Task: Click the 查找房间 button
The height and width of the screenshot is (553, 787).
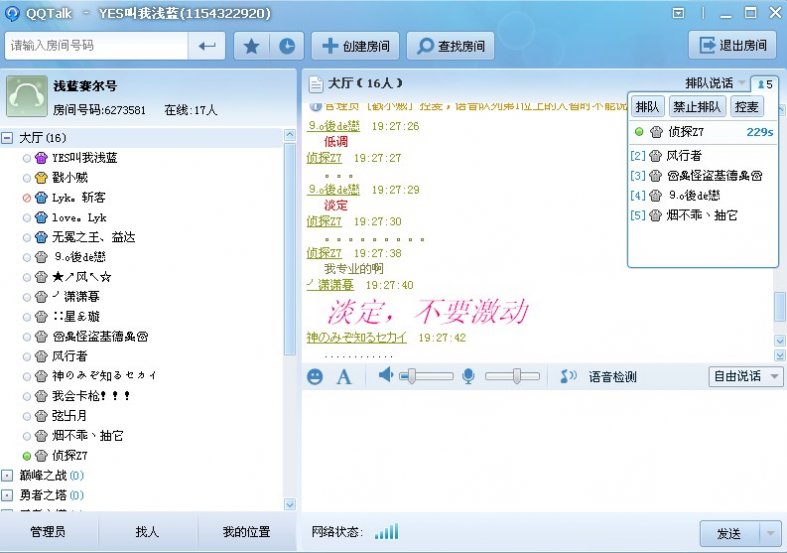Action: coord(450,46)
